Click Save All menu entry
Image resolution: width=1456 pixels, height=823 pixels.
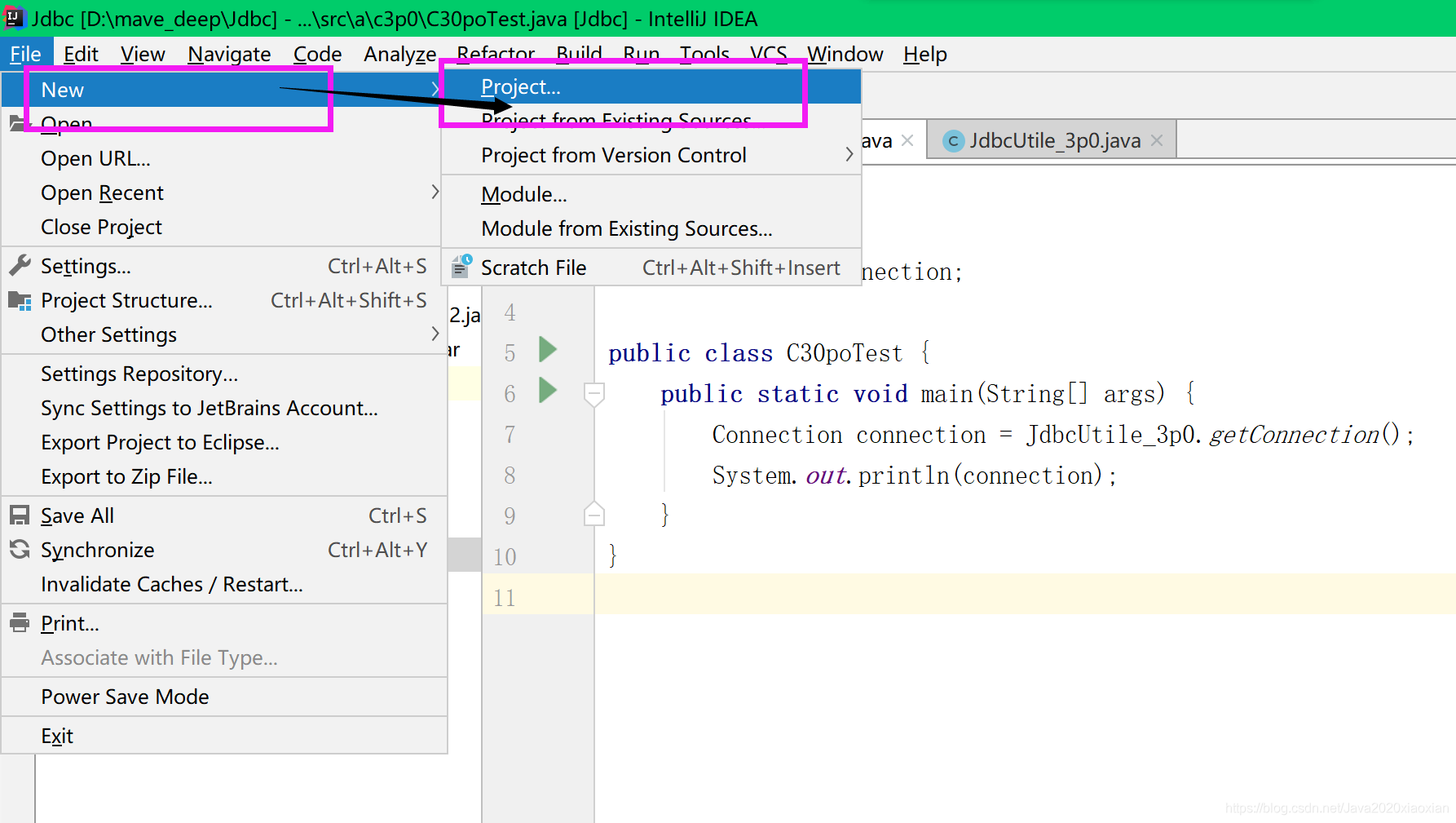(224, 515)
